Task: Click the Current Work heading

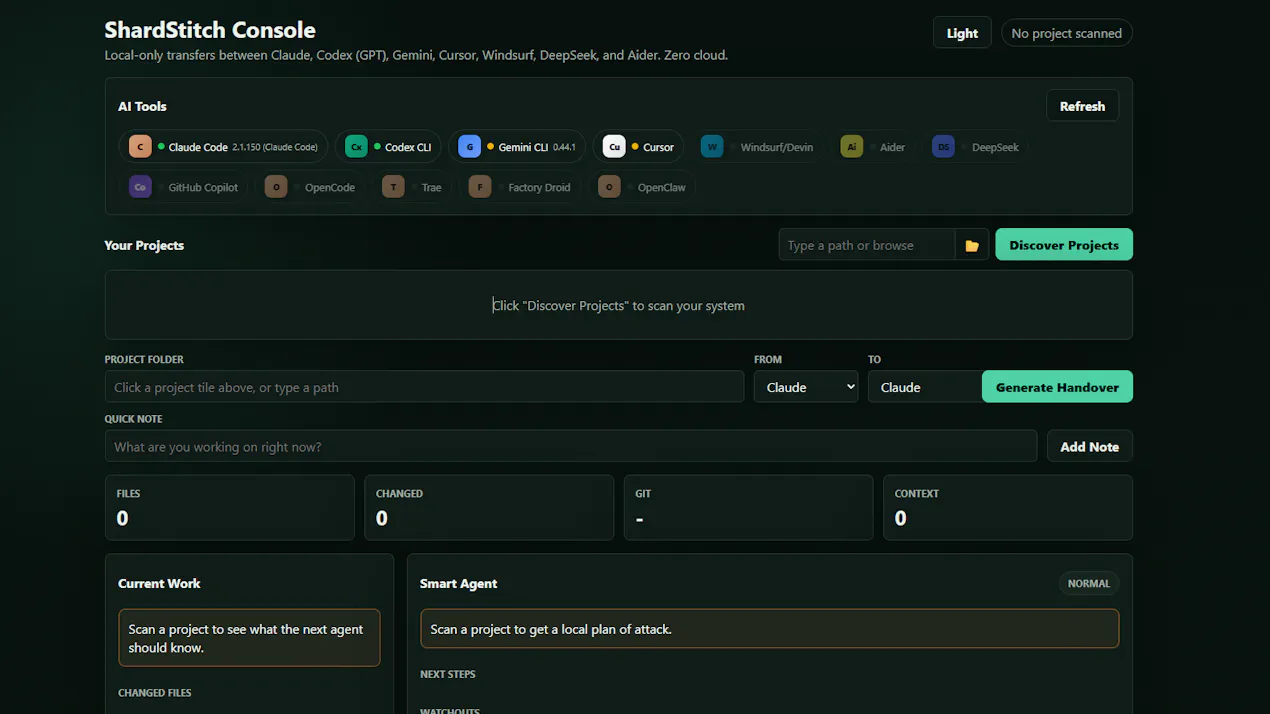Action: (x=159, y=583)
